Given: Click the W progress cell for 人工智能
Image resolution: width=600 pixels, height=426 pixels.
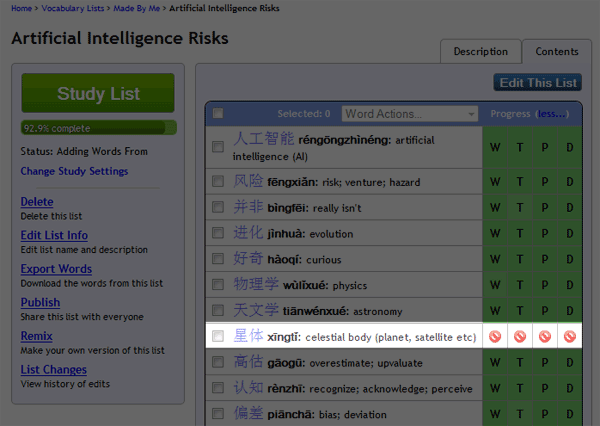Looking at the screenshot, I should (x=495, y=148).
